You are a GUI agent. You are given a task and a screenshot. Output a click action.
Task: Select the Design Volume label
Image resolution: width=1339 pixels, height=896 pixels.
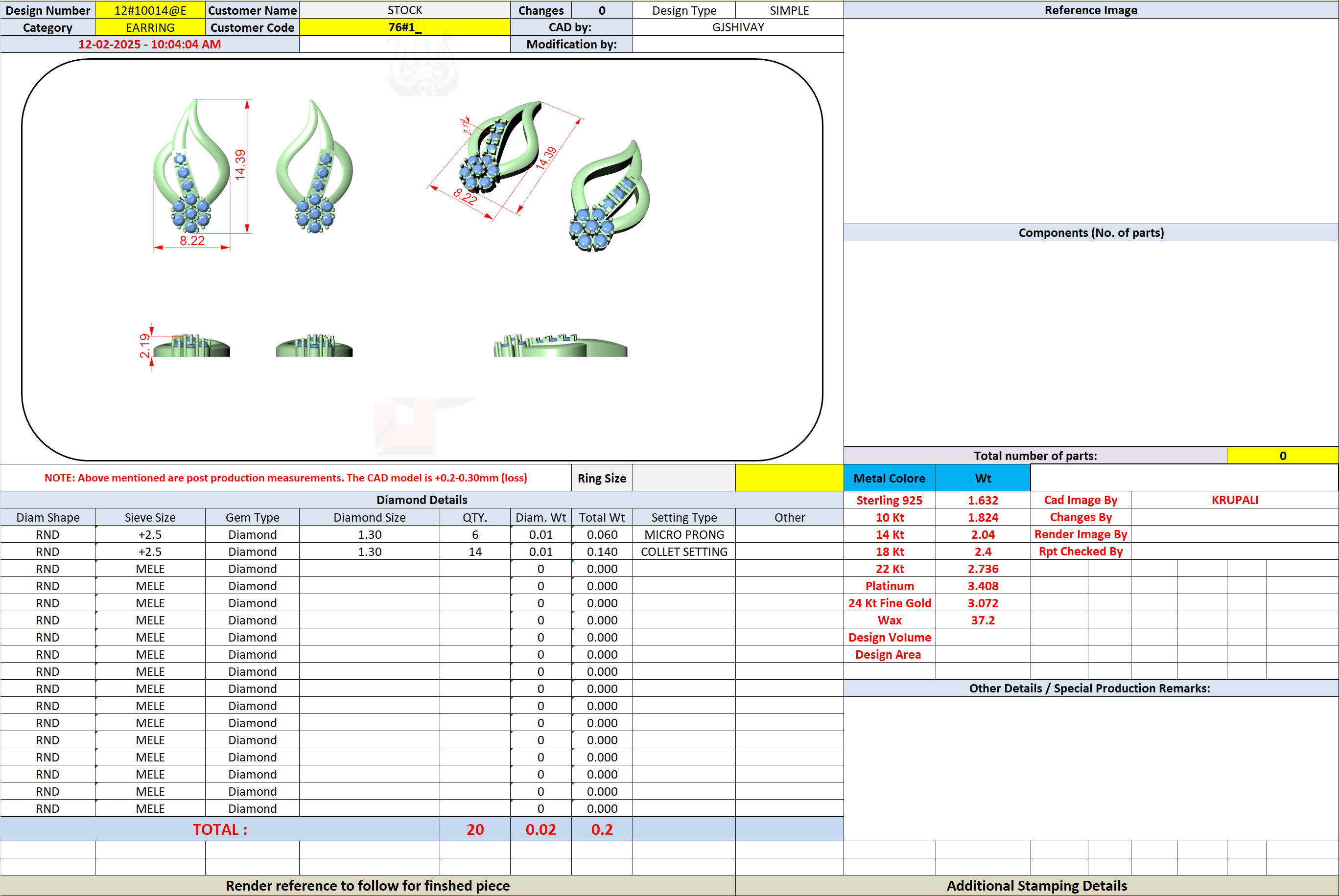click(889, 637)
